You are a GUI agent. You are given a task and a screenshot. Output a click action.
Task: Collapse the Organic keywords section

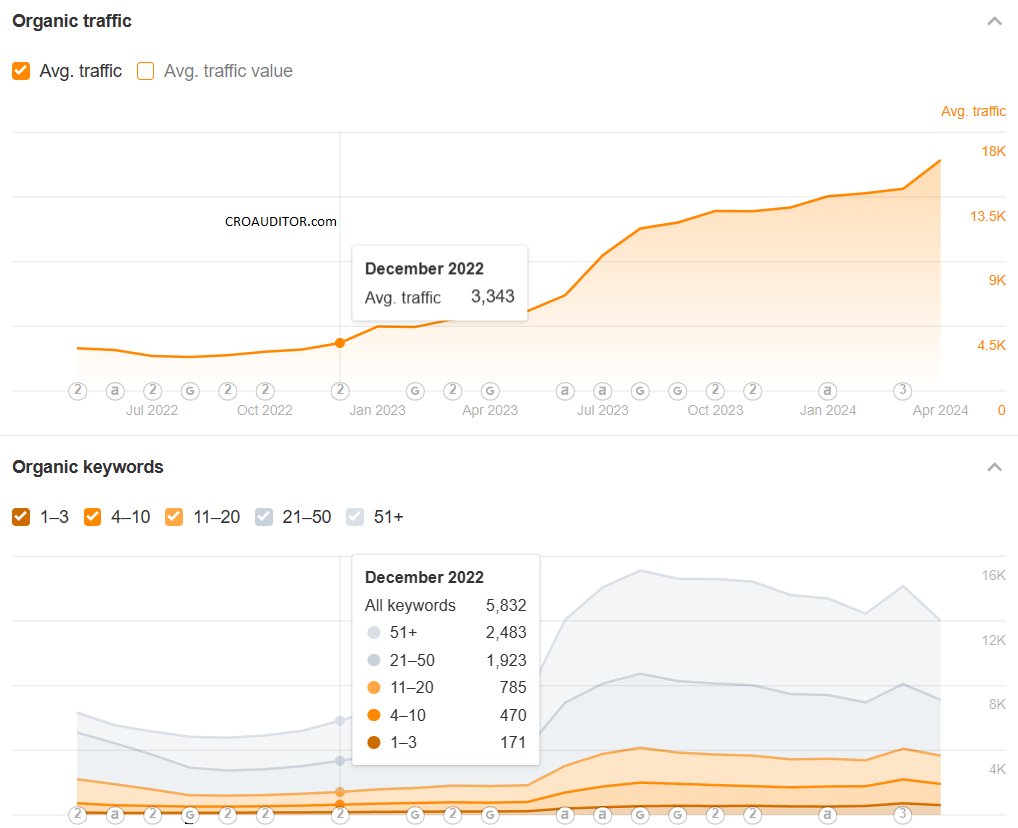995,466
